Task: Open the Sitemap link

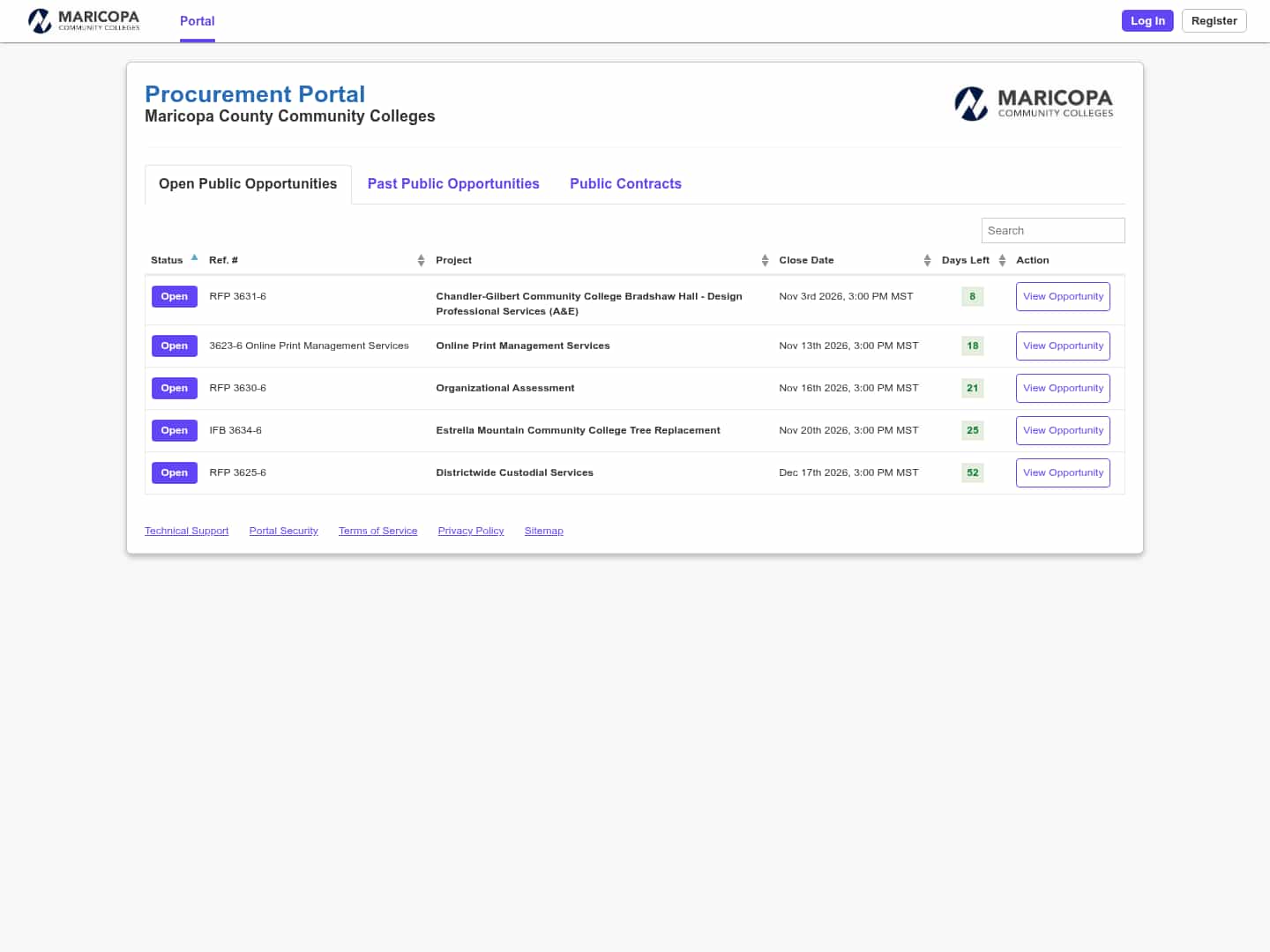Action: tap(543, 531)
